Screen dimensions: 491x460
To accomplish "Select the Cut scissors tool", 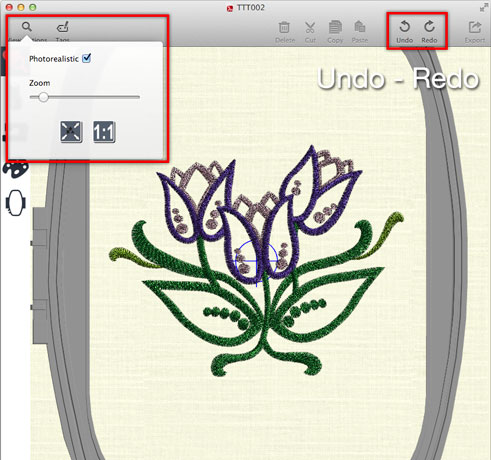I will [x=310, y=27].
